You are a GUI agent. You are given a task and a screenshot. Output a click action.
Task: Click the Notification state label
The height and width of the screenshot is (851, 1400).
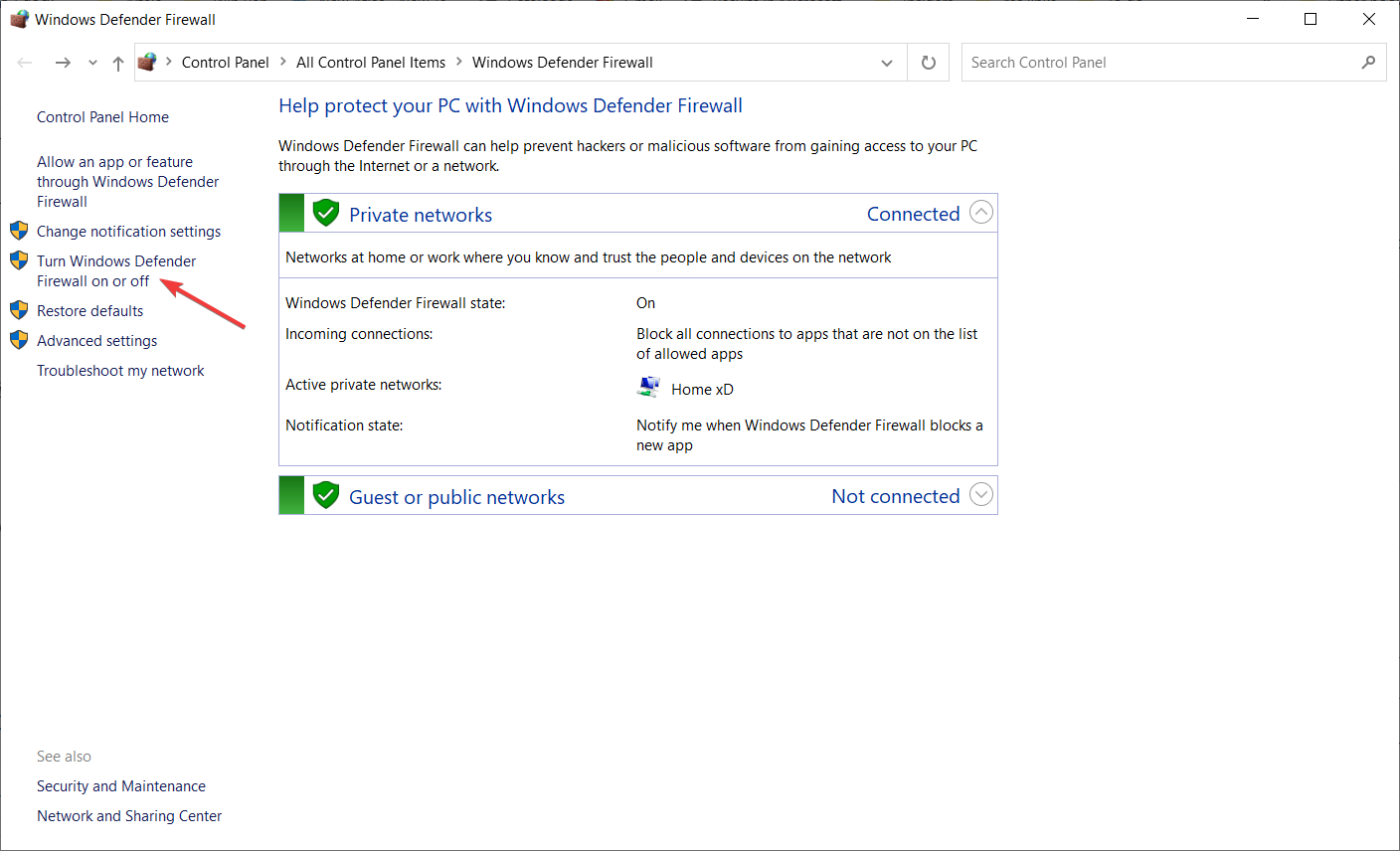tap(344, 425)
